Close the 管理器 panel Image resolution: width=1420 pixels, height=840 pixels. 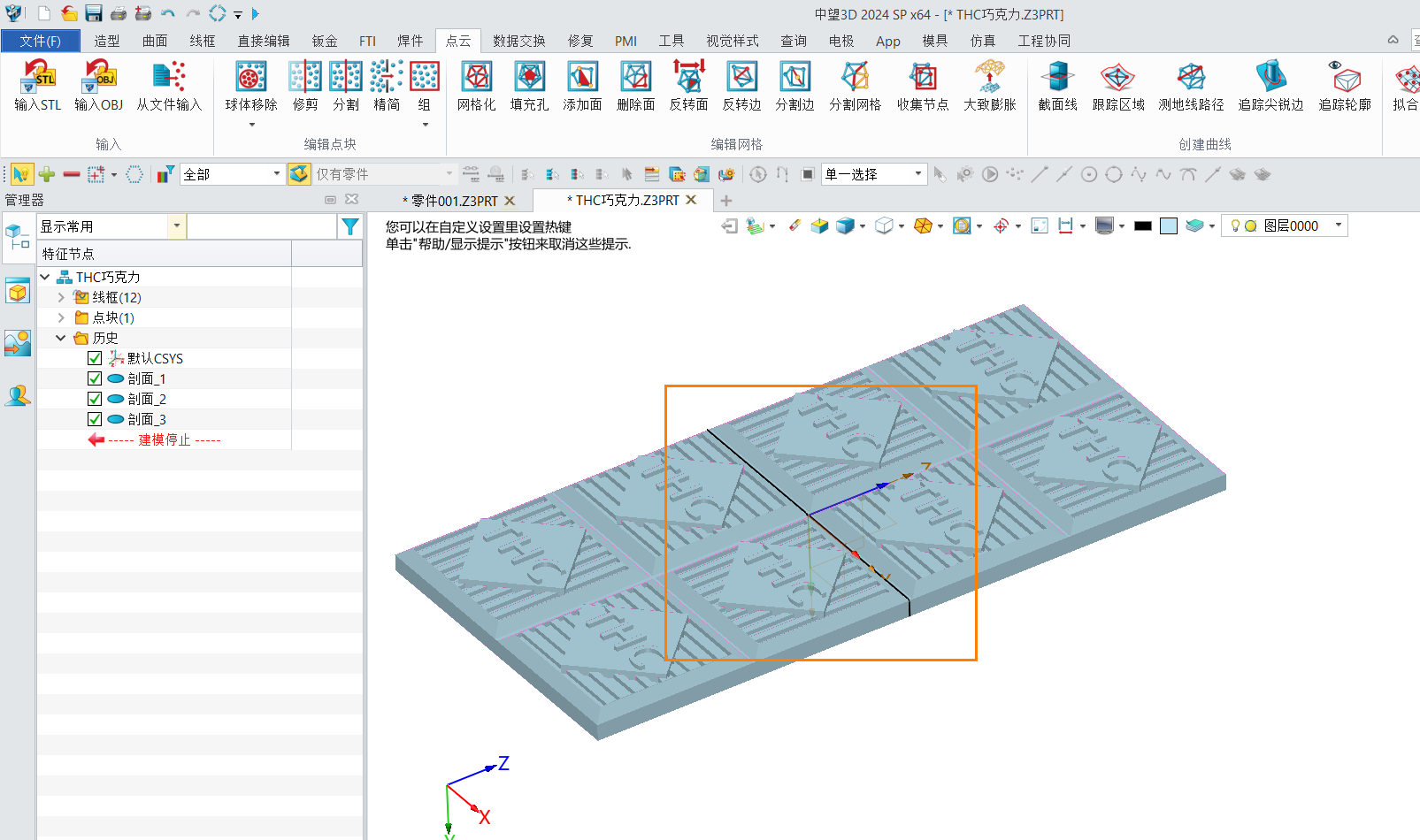point(351,199)
